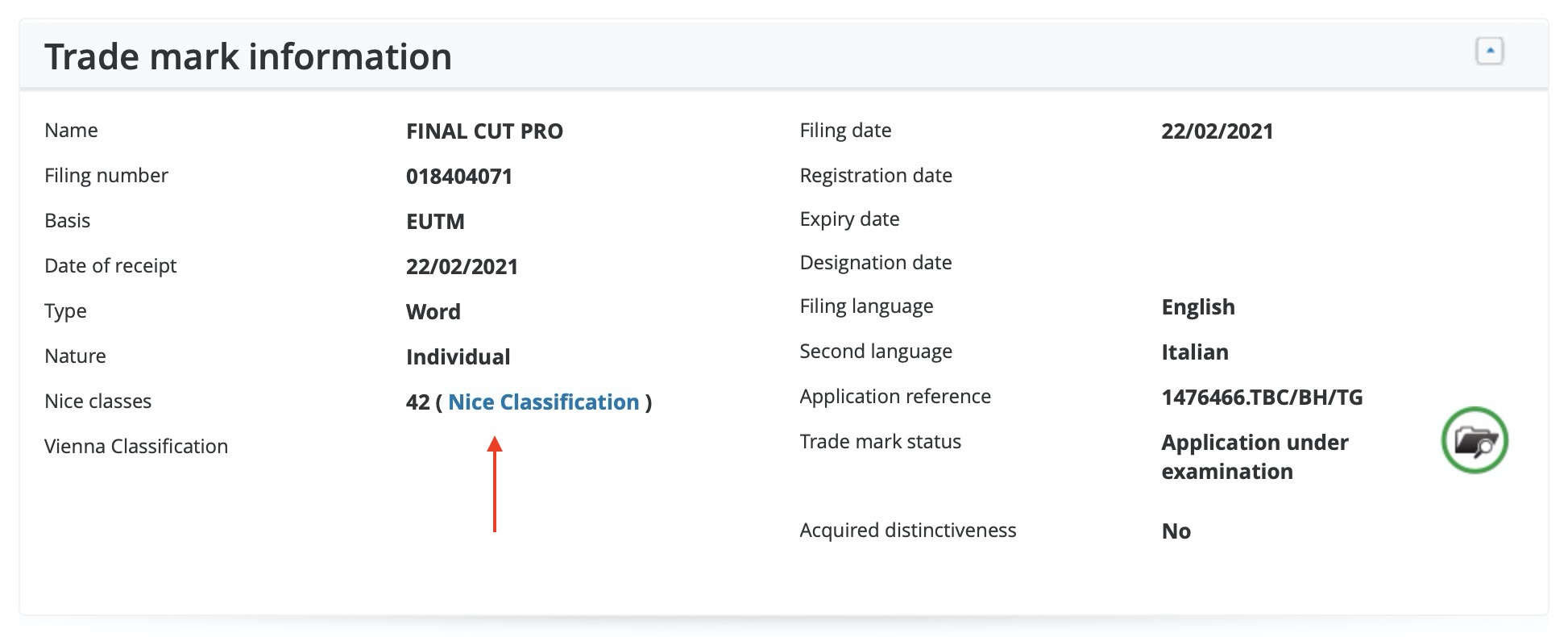1568x637 pixels.
Task: Click the Application under examination status text
Action: point(1255,457)
